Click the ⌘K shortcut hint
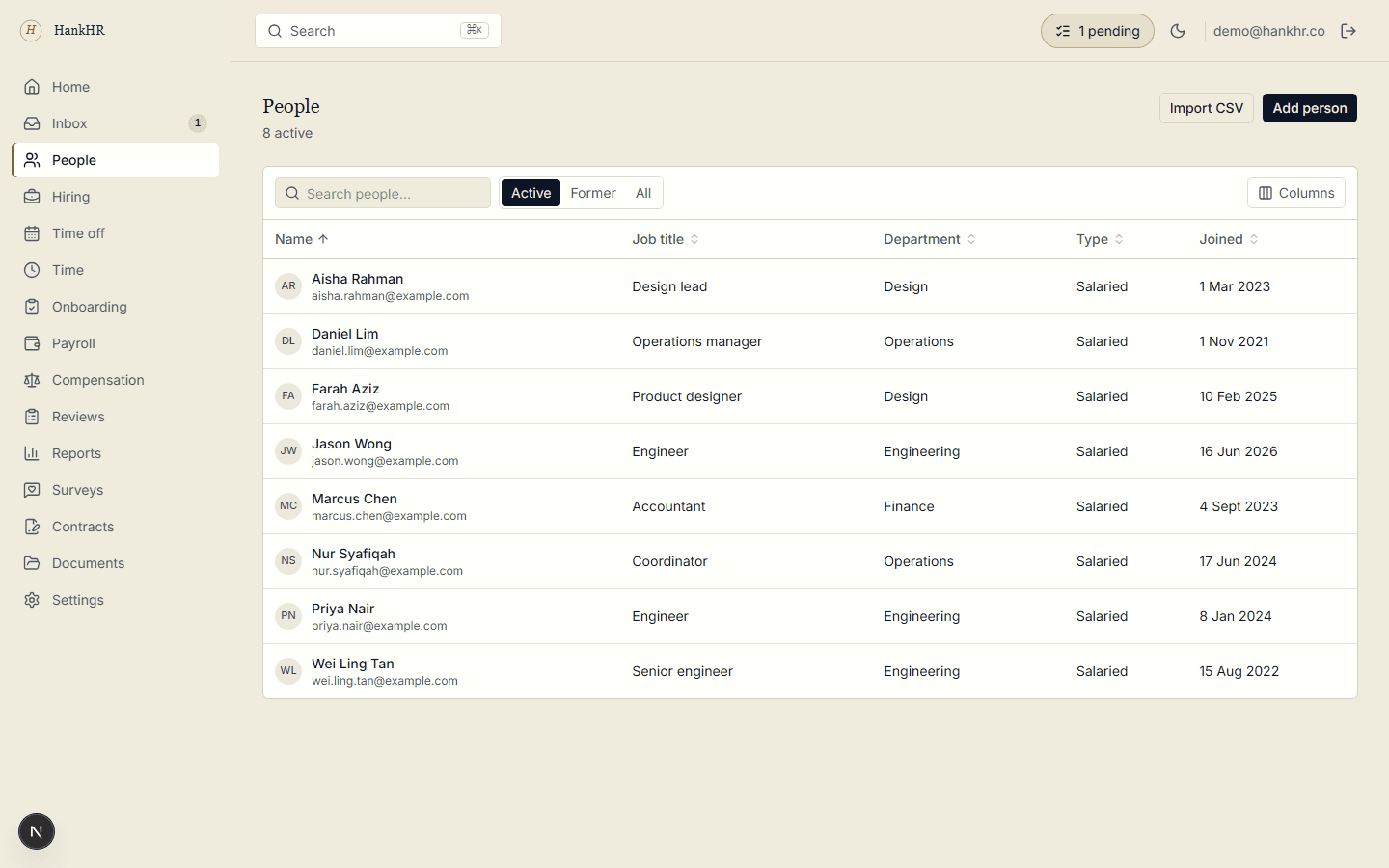This screenshot has width=1389, height=868. (x=475, y=30)
